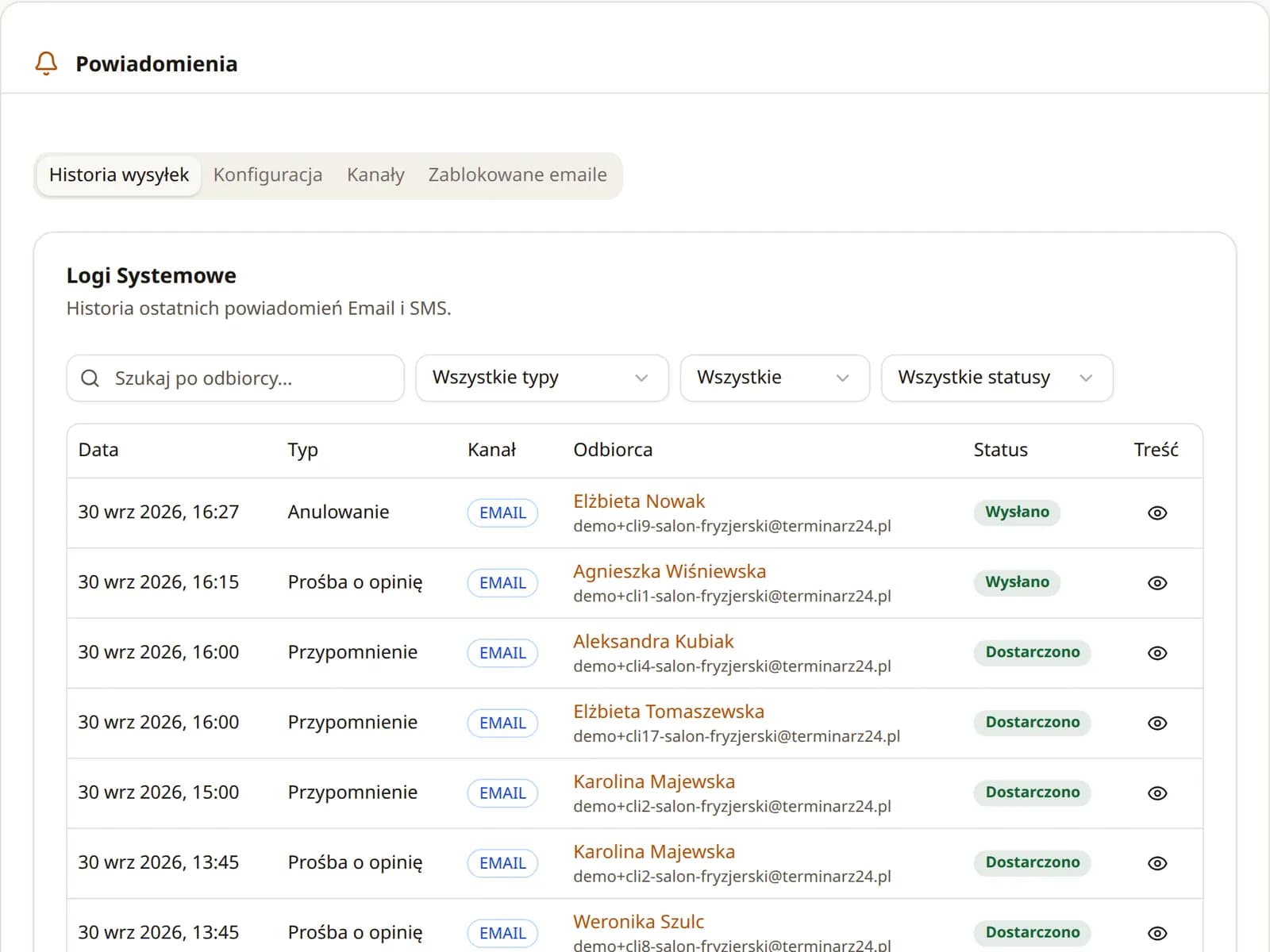1270x952 pixels.
Task: Go to Zablokowane emaile tab
Action: 518,175
